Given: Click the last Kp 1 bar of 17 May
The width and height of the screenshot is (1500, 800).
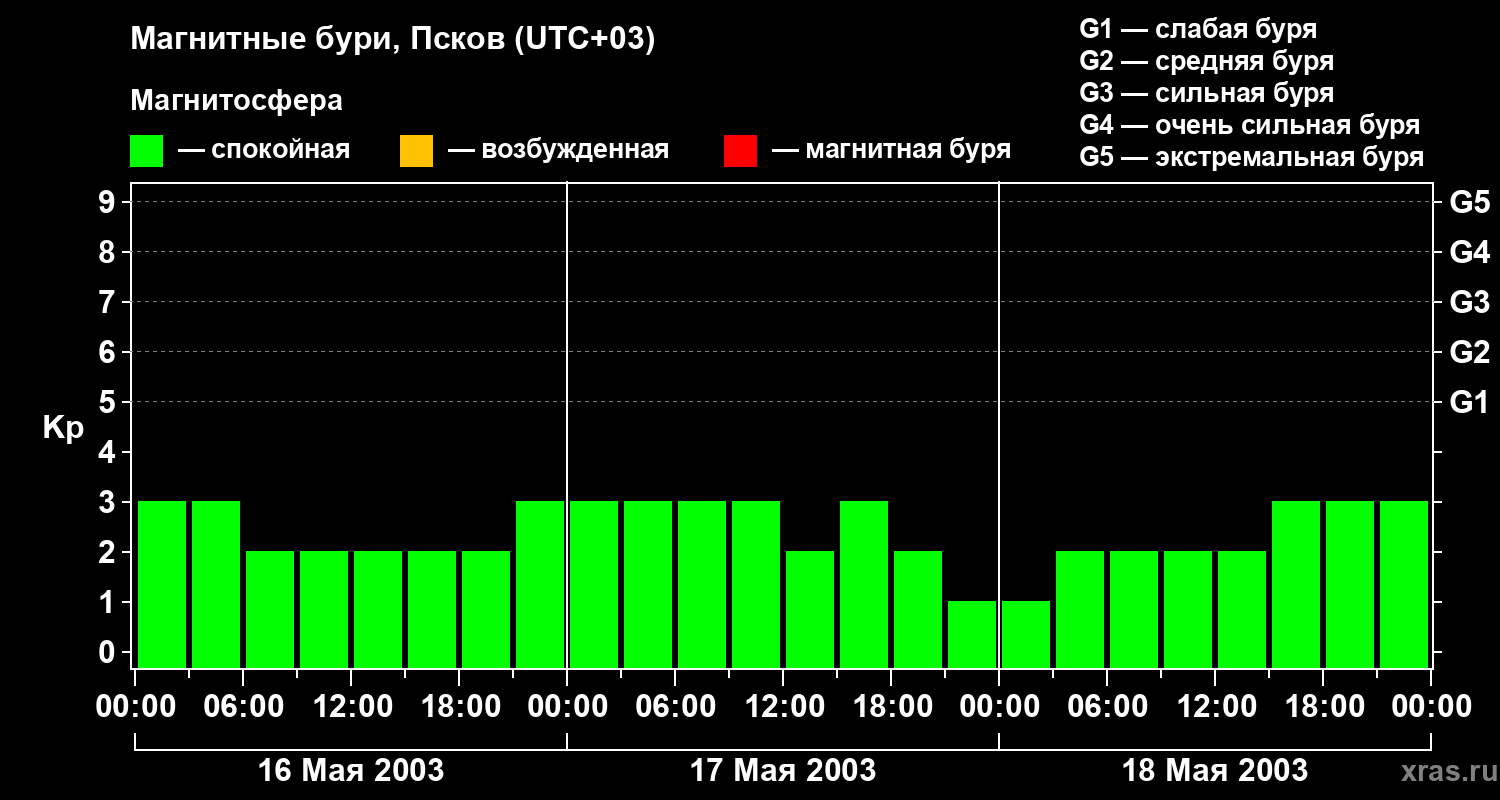Looking at the screenshot, I should coord(972,634).
